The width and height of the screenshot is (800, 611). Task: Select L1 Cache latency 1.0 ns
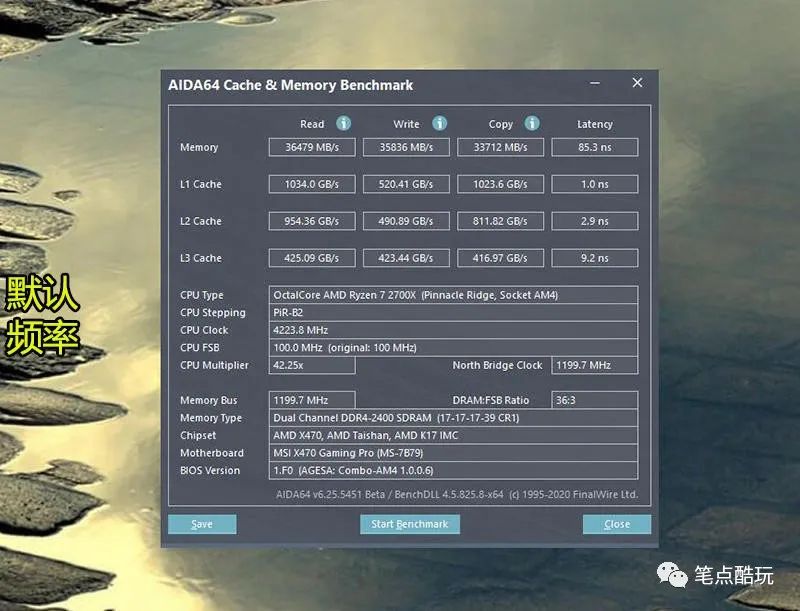pyautogui.click(x=595, y=184)
